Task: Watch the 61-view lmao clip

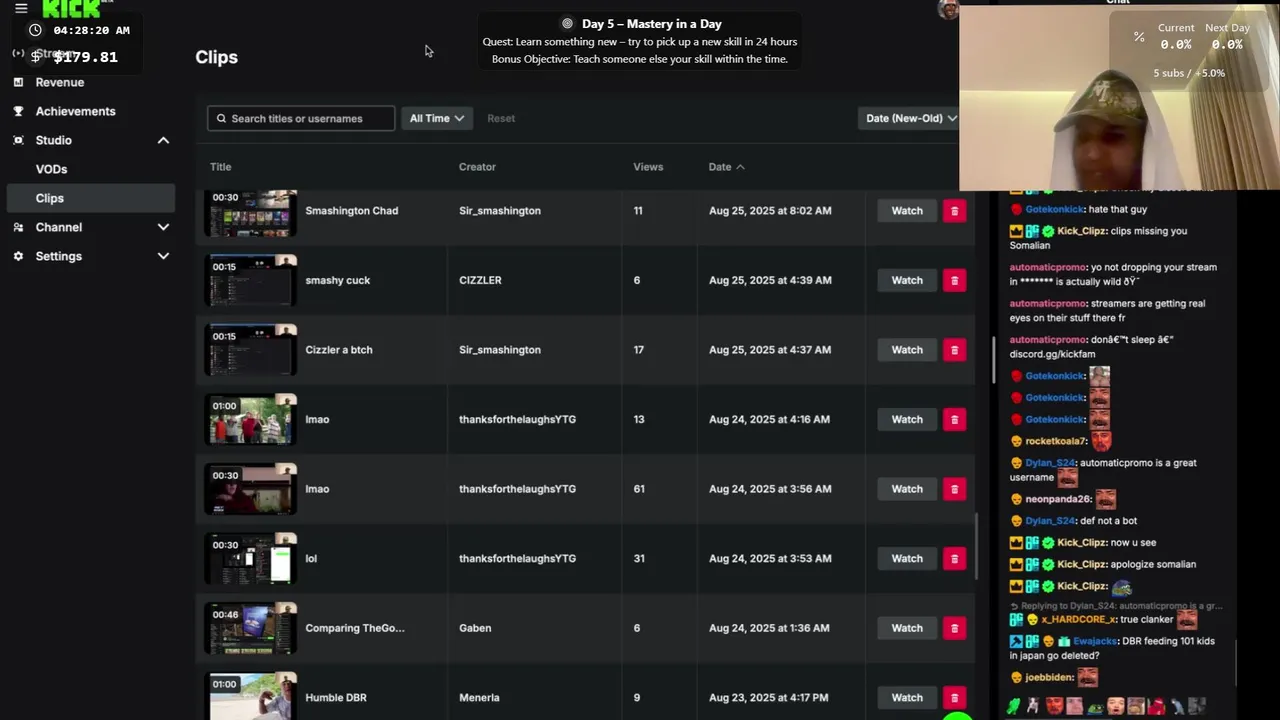Action: (x=907, y=489)
